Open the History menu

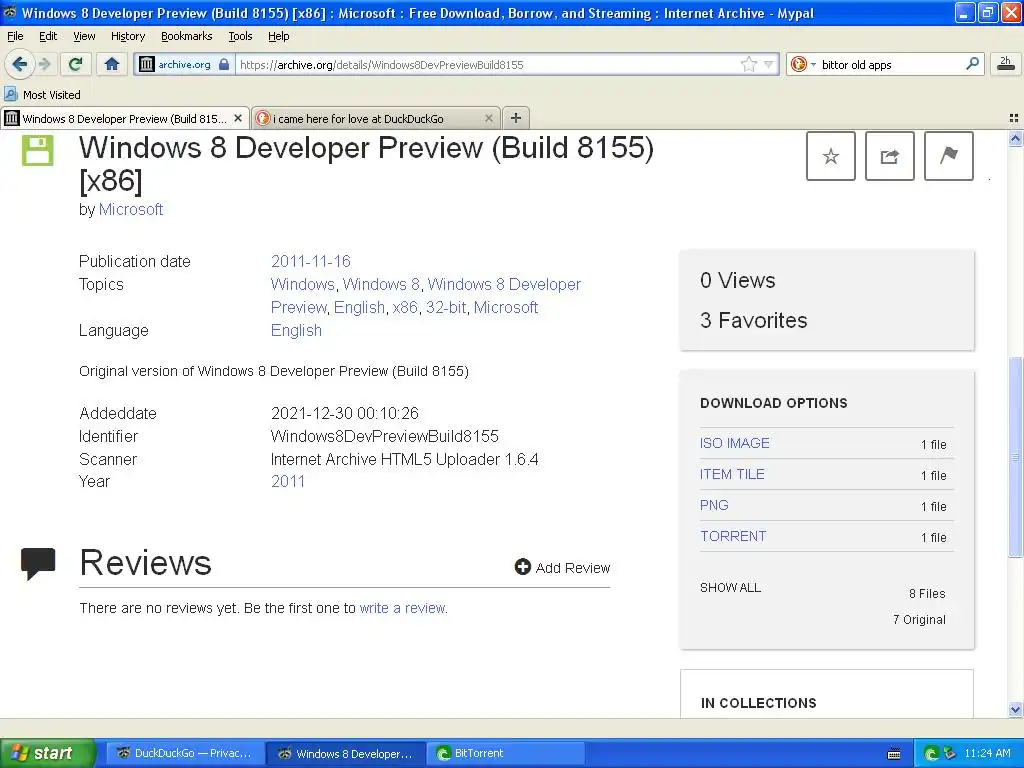pyautogui.click(x=128, y=36)
